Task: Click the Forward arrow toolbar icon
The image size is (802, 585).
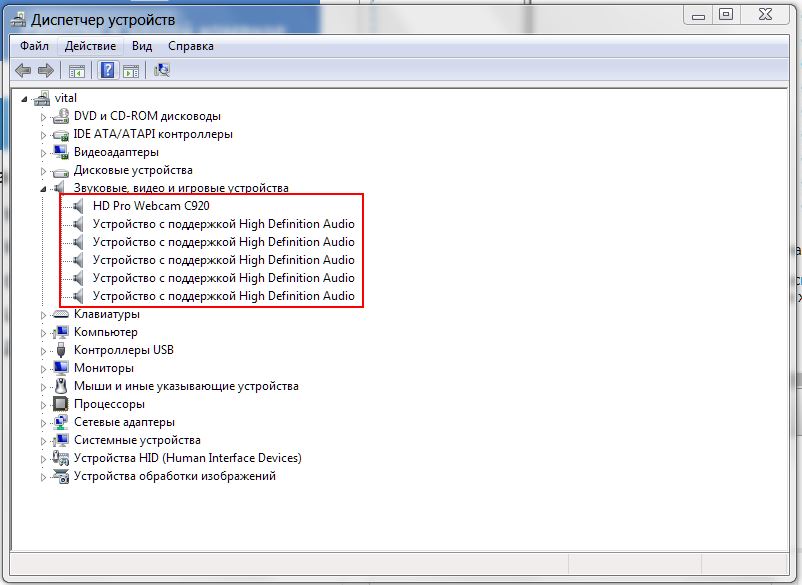Action: (x=46, y=70)
